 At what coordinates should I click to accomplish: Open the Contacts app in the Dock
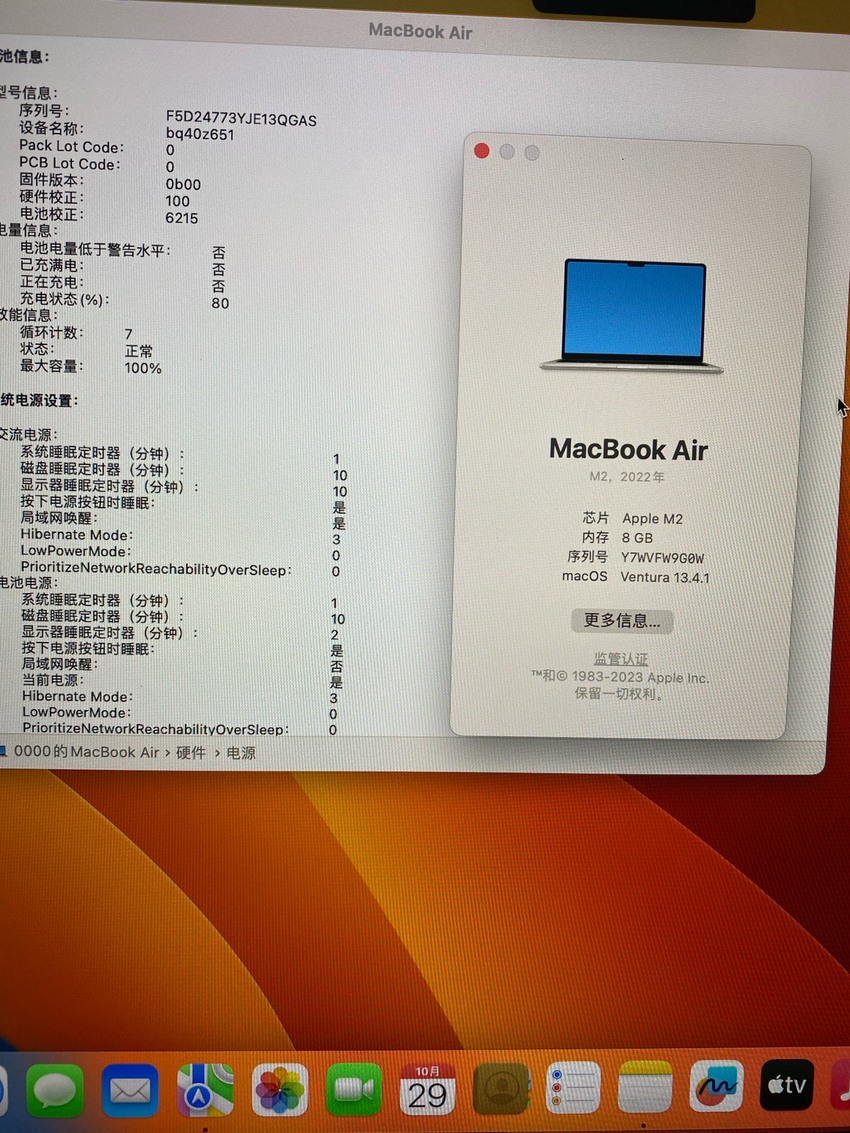coord(502,1090)
